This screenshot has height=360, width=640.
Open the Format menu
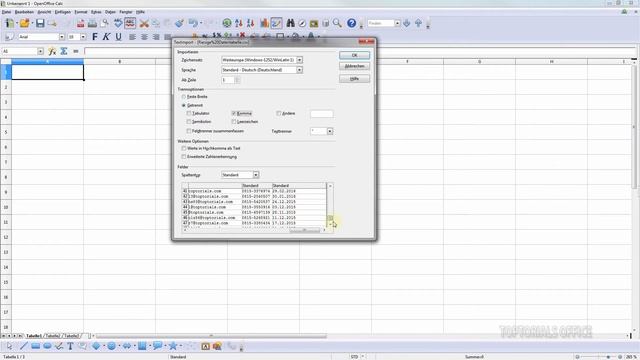coord(81,12)
